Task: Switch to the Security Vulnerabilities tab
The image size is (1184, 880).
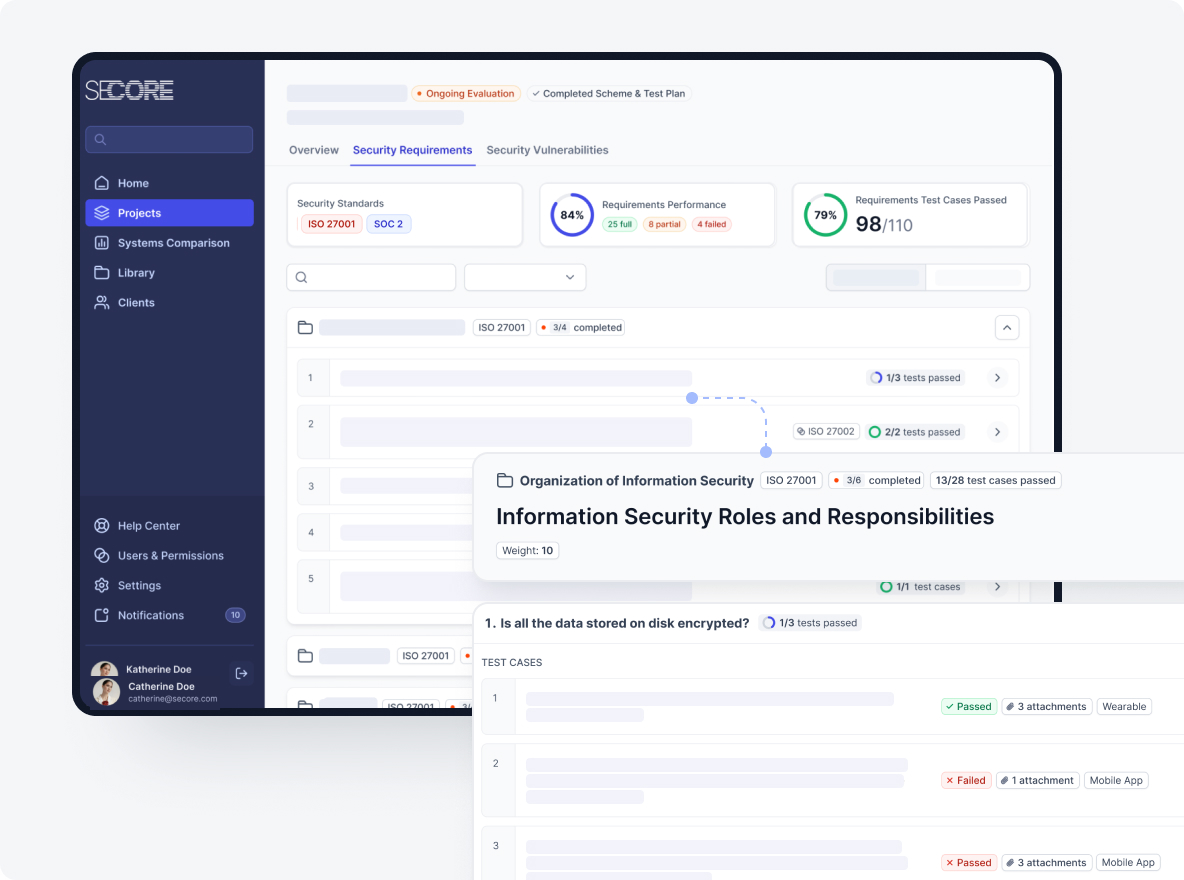Action: click(x=547, y=150)
